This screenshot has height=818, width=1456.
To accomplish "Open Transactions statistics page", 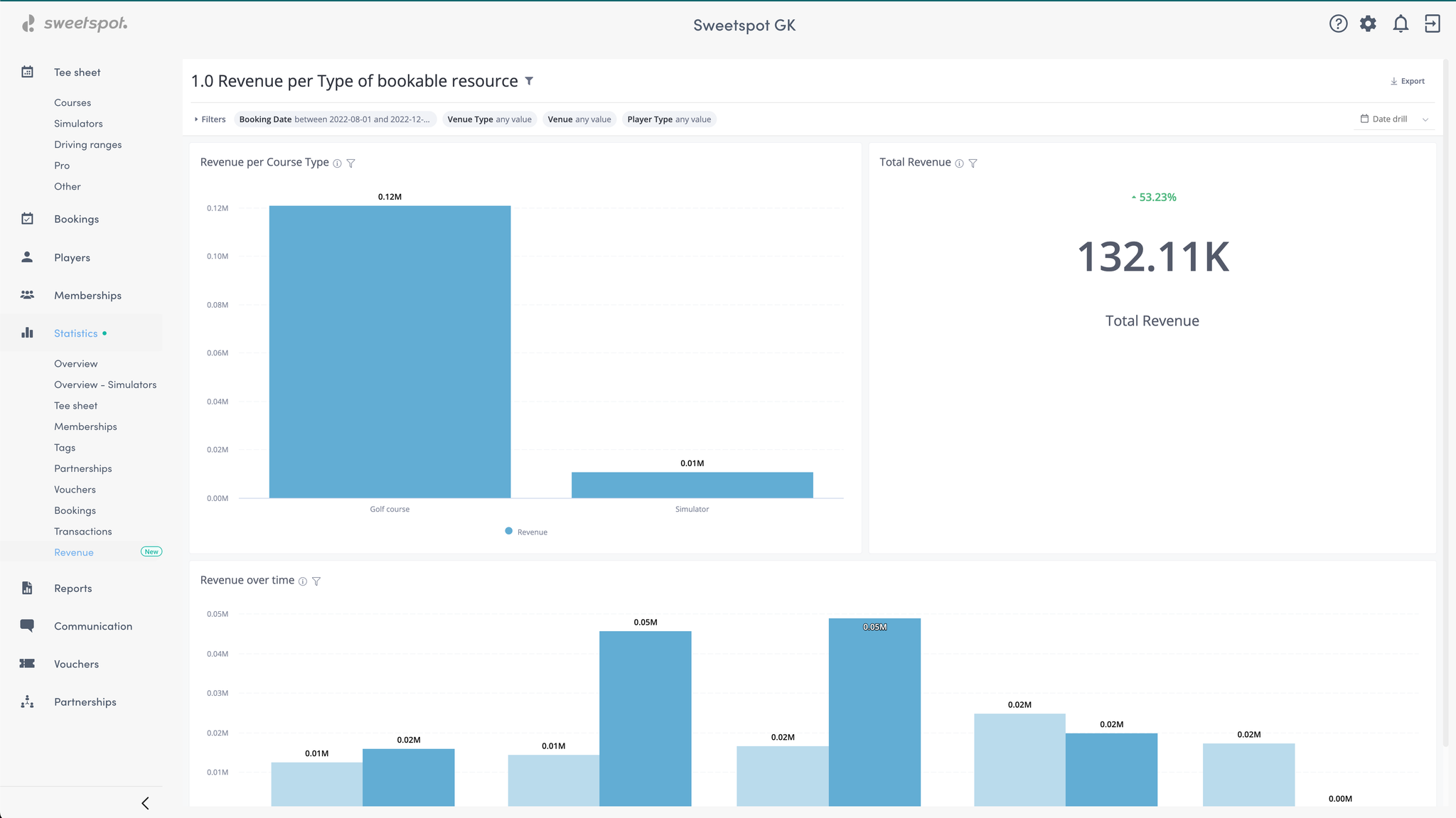I will 82,531.
